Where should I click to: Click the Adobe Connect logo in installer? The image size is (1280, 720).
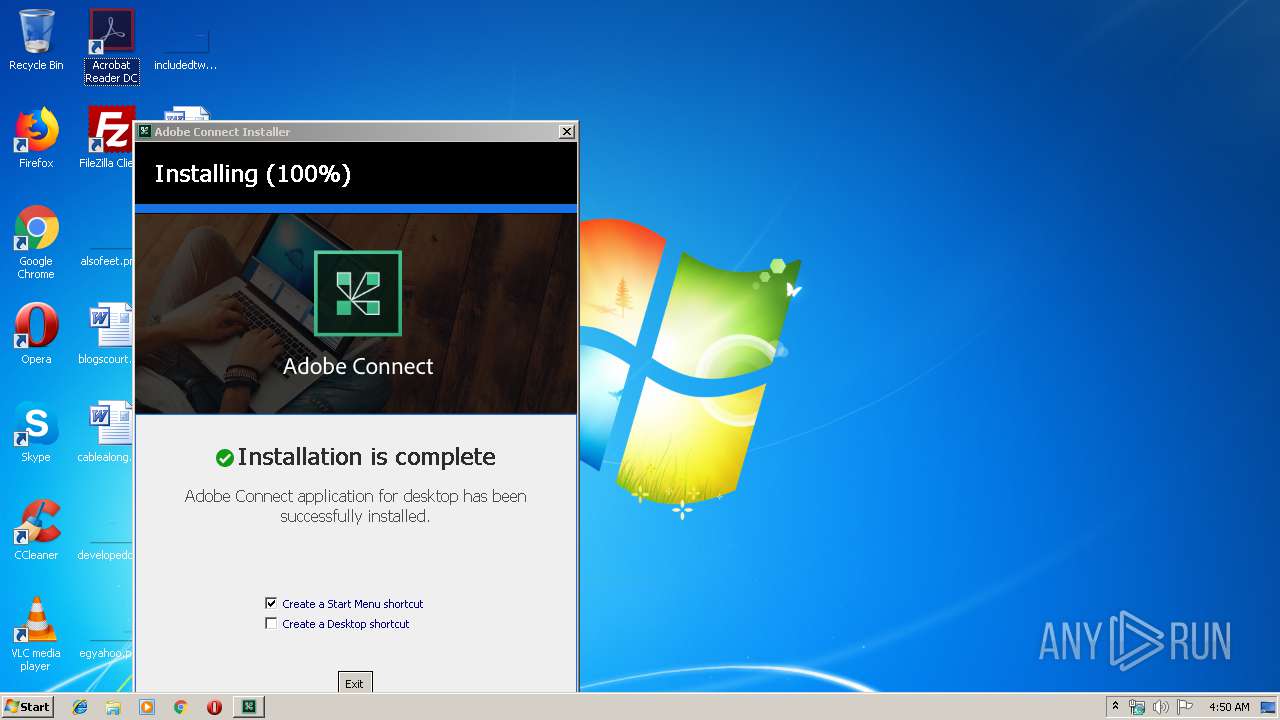(x=358, y=293)
